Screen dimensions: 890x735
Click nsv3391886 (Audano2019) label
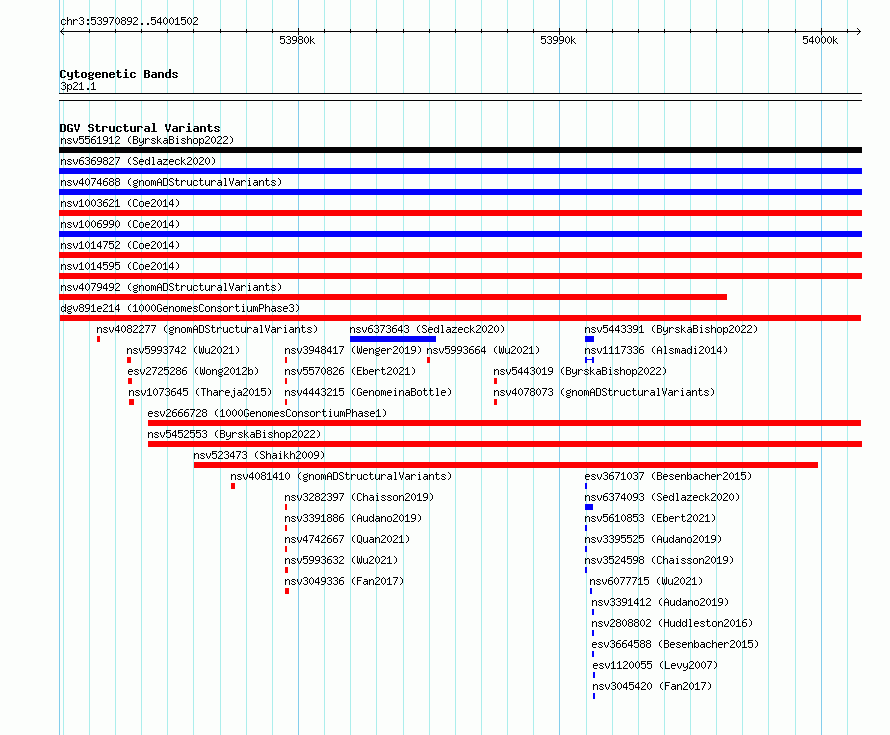(x=353, y=518)
